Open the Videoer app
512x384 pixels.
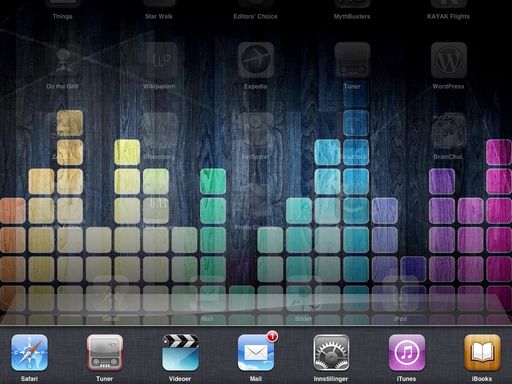pyautogui.click(x=180, y=353)
